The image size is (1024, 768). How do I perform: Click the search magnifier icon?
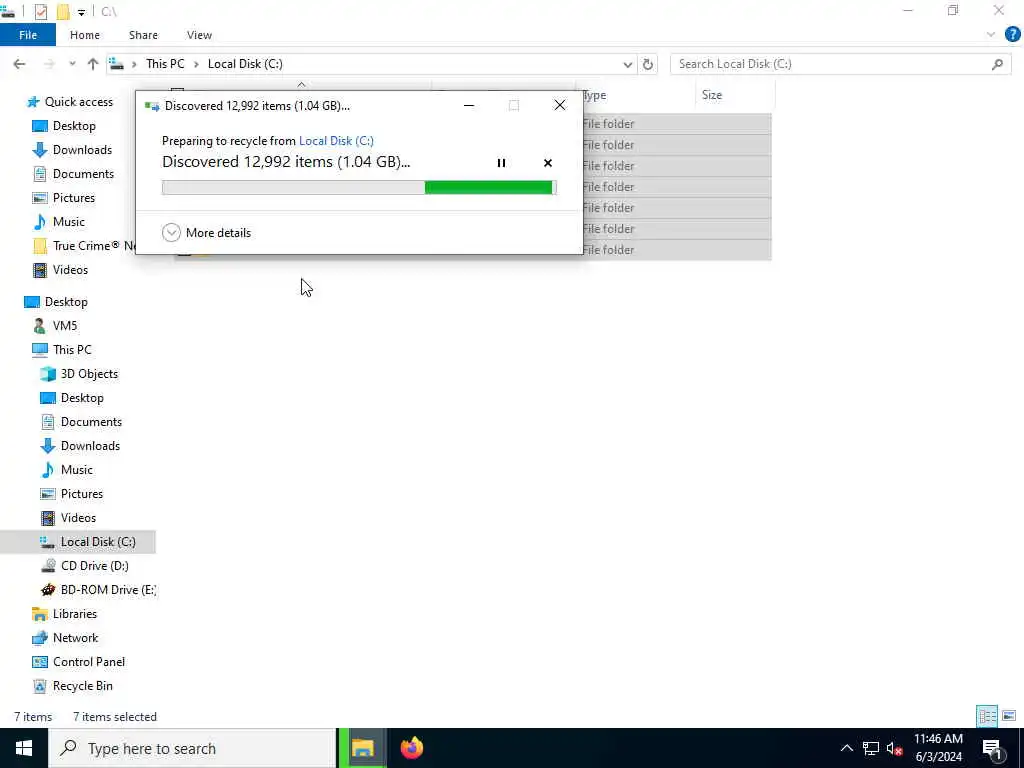point(997,64)
